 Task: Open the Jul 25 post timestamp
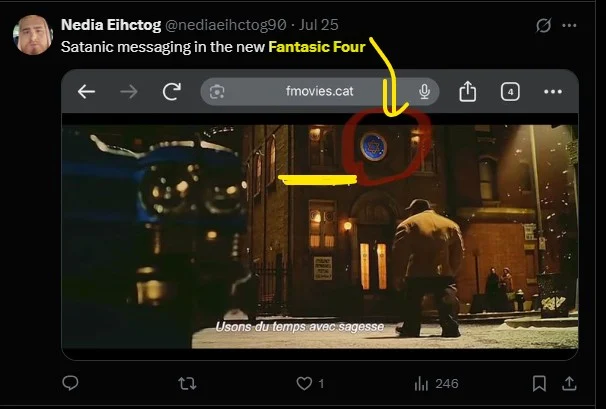coord(319,25)
